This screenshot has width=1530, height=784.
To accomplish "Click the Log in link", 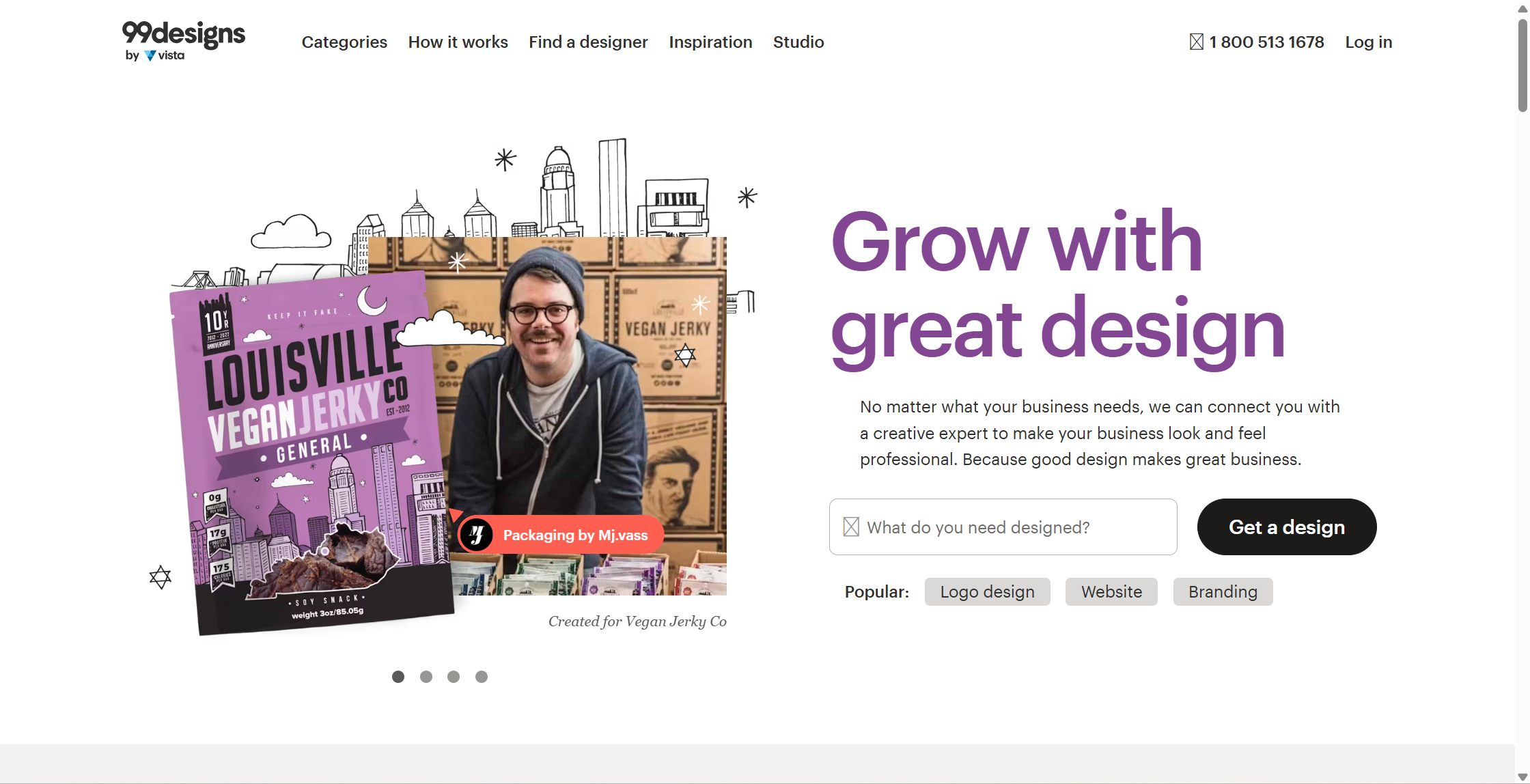I will click(x=1368, y=42).
